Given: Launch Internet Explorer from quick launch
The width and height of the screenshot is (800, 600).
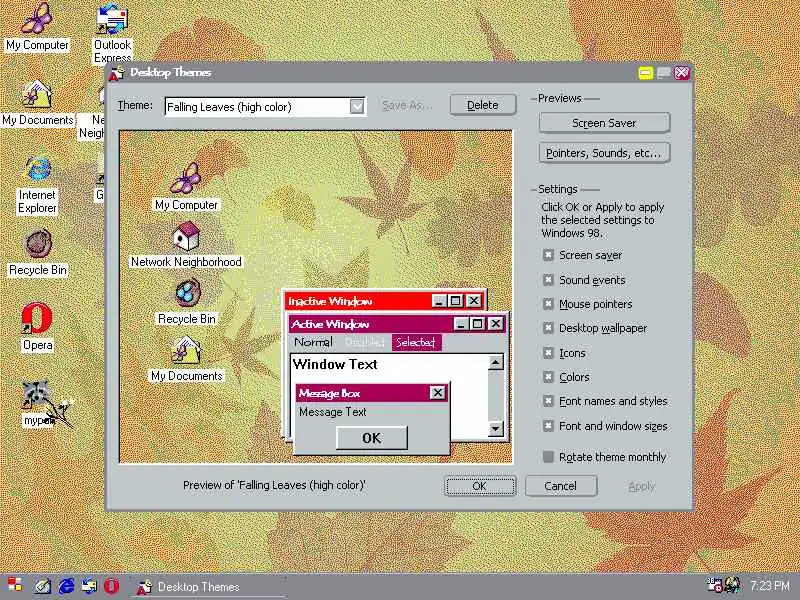Looking at the screenshot, I should (x=66, y=586).
